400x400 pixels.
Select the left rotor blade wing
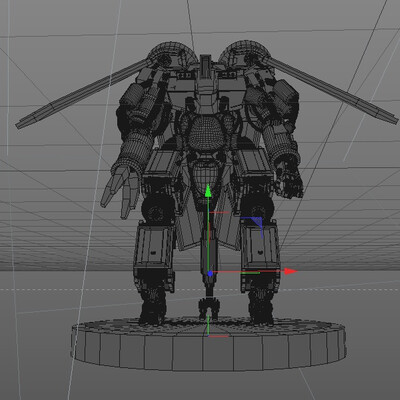pos(83,93)
